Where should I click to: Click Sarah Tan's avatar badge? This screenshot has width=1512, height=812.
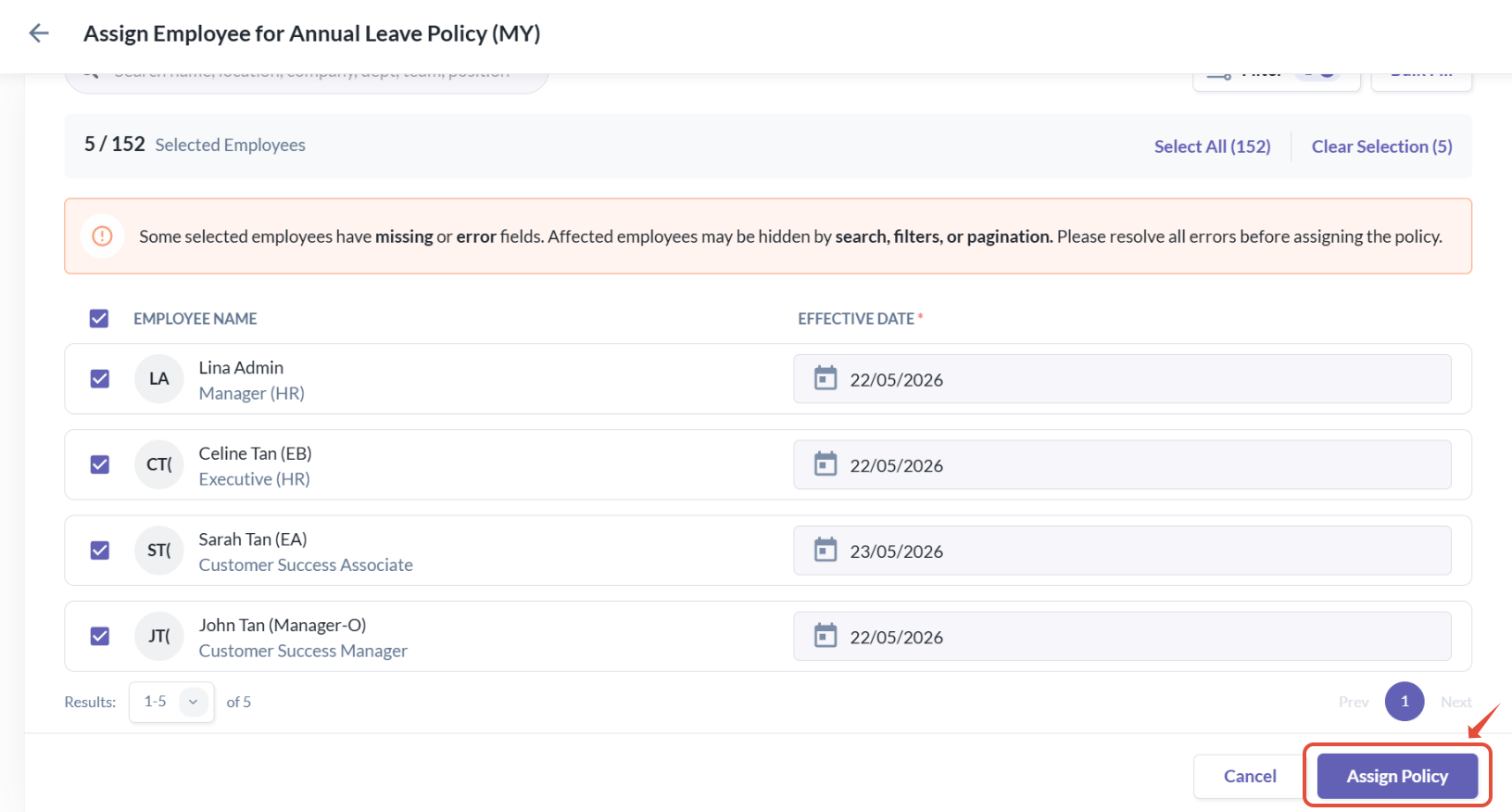pos(159,551)
